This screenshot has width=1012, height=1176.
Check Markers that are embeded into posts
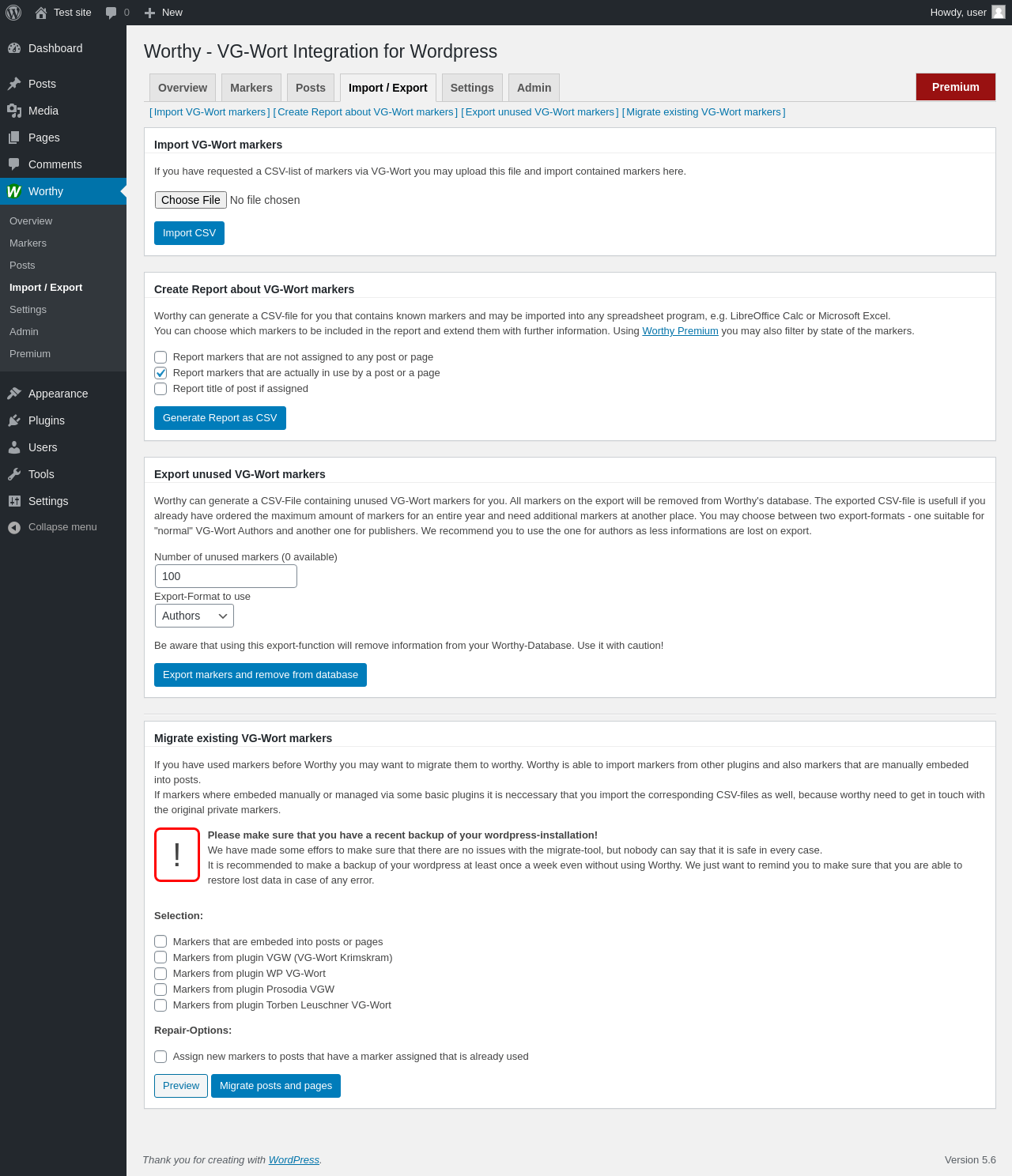click(x=160, y=941)
